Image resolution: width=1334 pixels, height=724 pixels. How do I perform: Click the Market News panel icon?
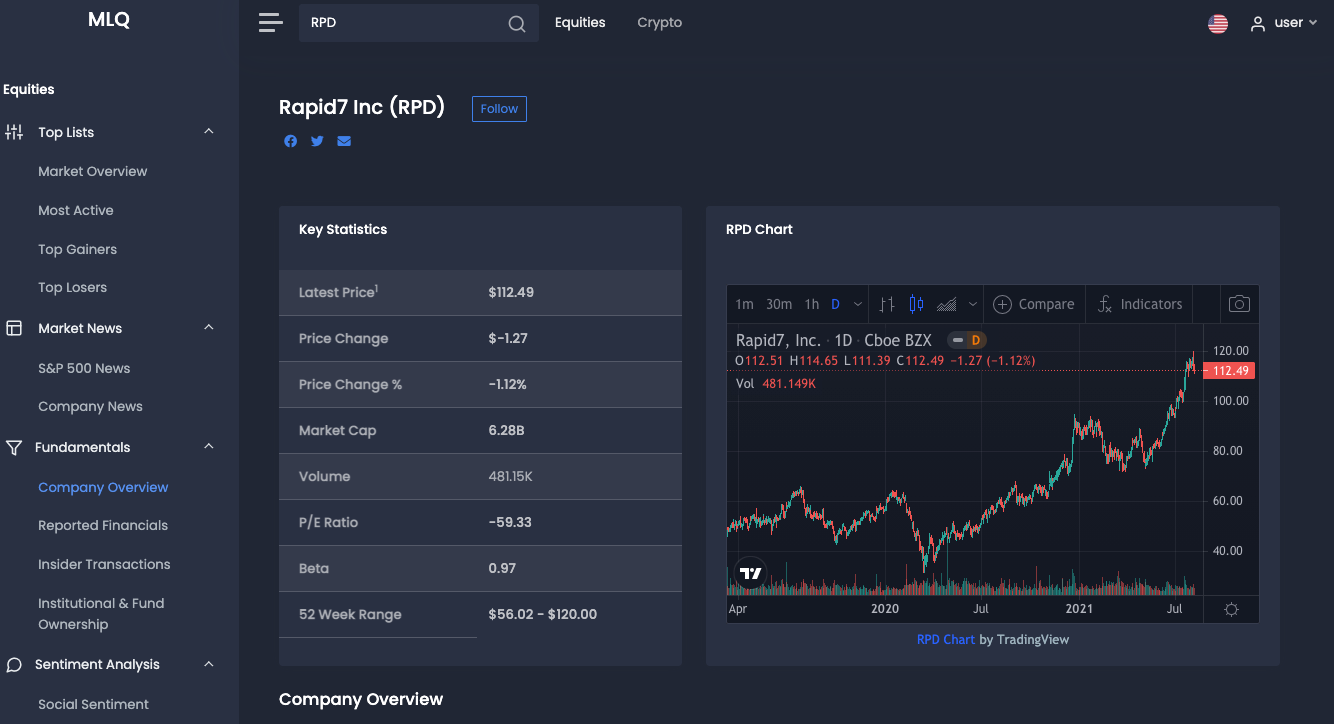tap(14, 328)
